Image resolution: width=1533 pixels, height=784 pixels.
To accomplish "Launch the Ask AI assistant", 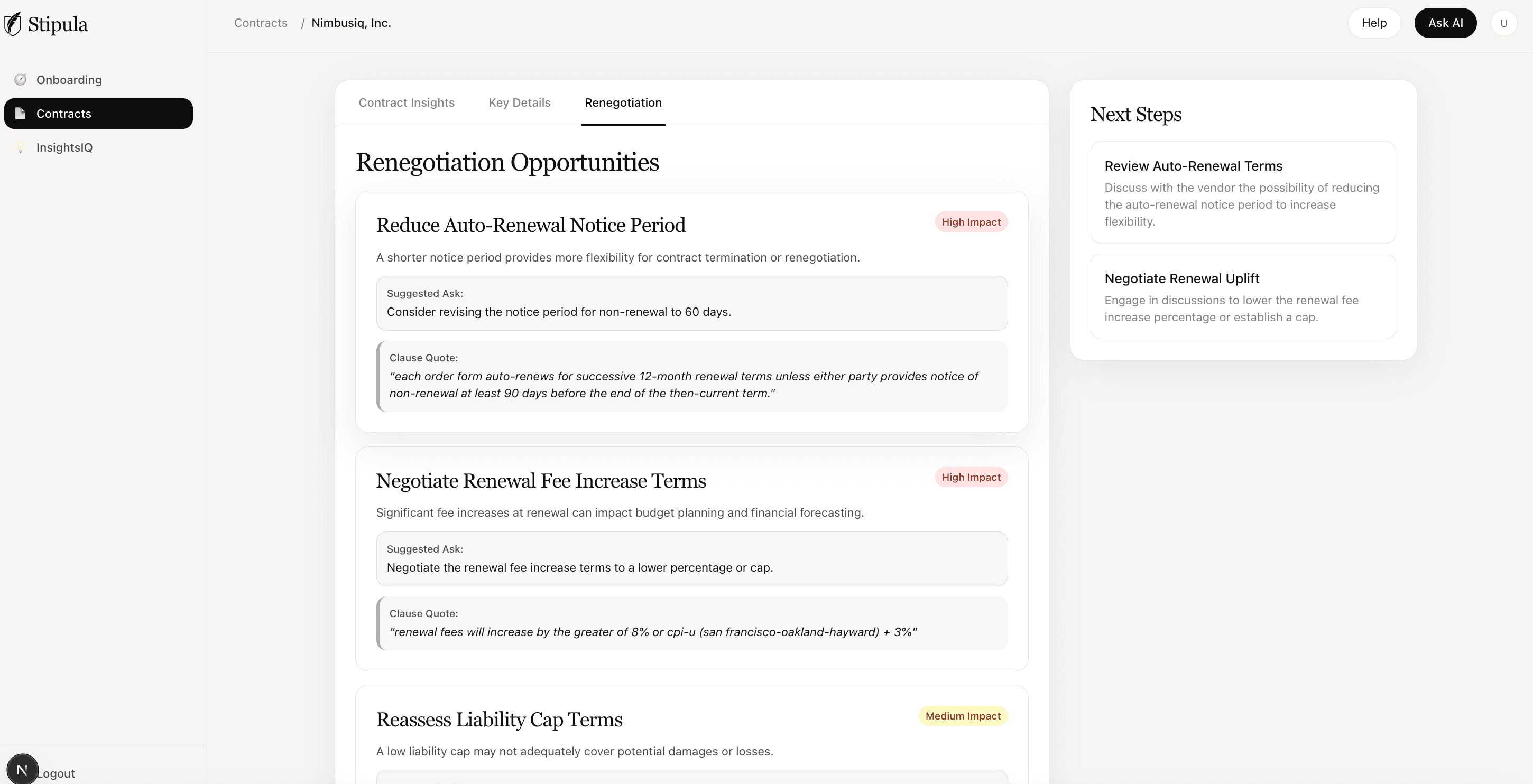I will 1445,23.
